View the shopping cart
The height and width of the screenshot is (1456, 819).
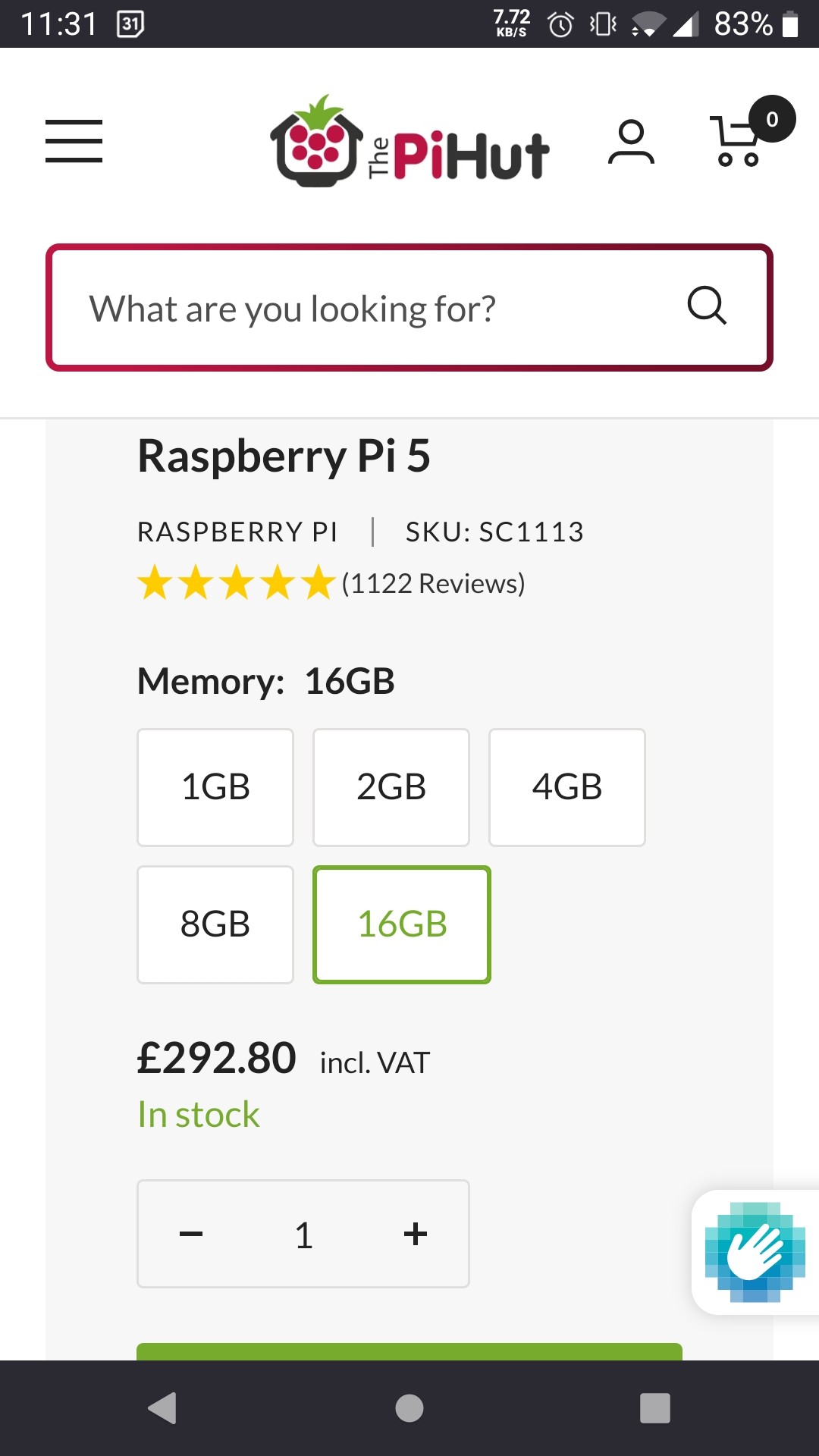click(739, 143)
